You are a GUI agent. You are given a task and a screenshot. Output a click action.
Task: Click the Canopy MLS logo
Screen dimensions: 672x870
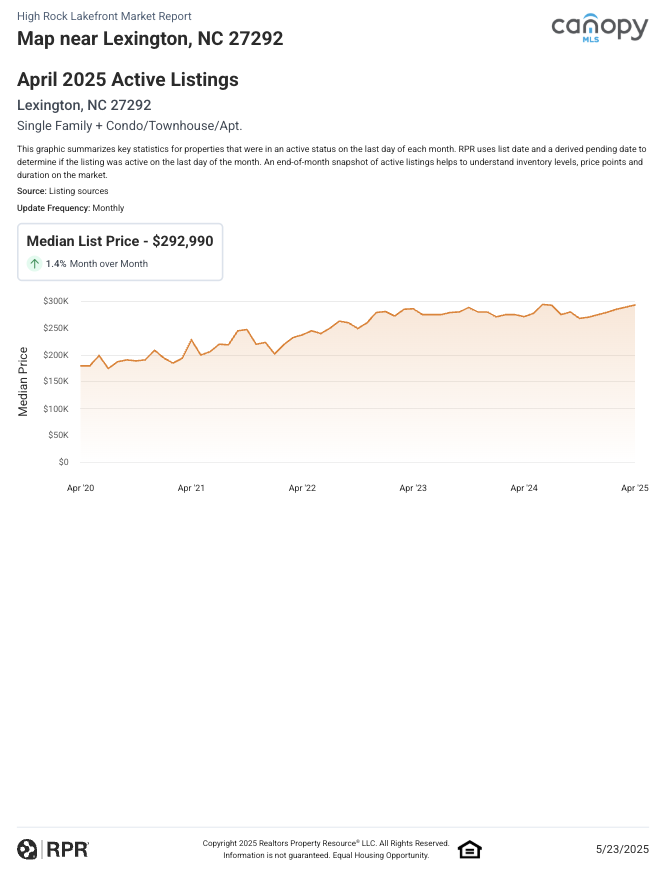[x=599, y=30]
